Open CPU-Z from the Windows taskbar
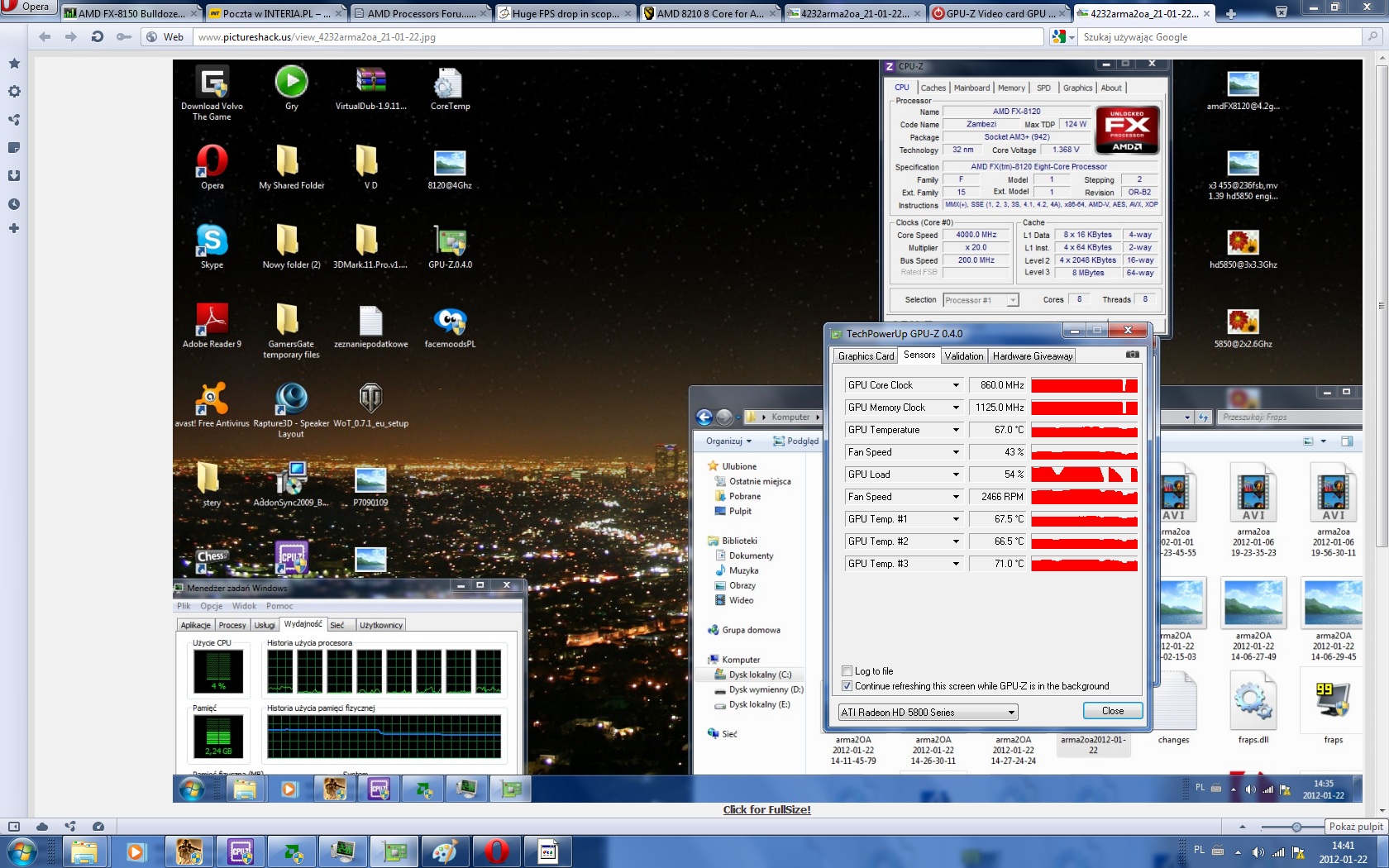Viewport: 1389px width, 868px height. pyautogui.click(x=240, y=851)
